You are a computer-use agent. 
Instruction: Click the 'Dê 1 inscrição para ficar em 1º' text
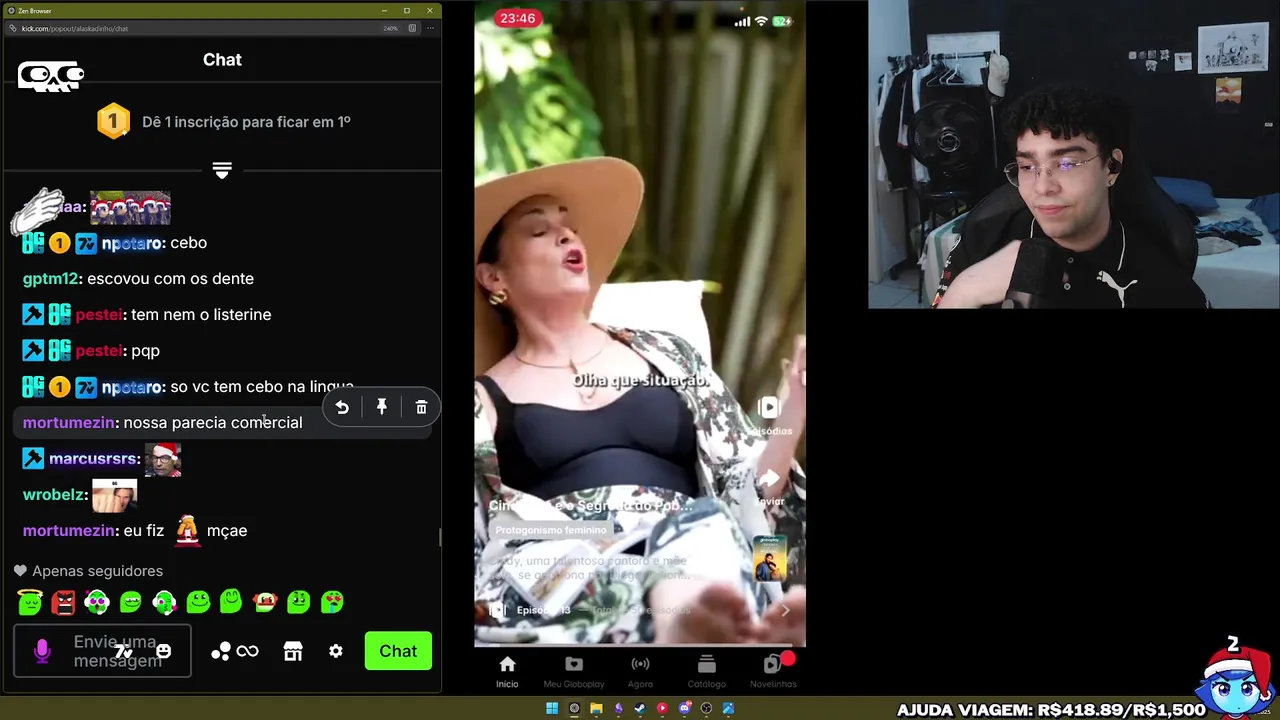[x=246, y=122]
